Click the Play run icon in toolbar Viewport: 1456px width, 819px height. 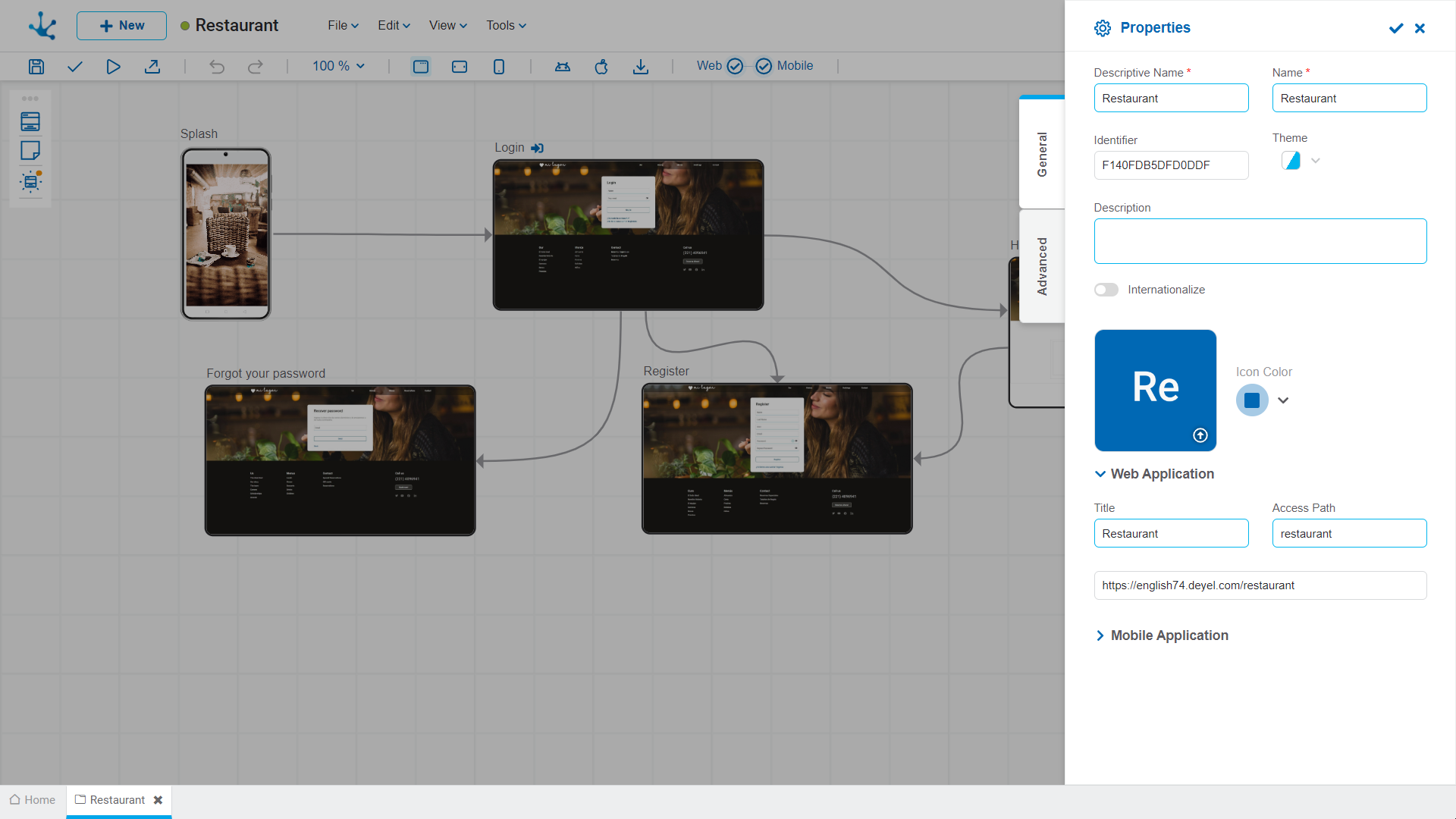point(113,67)
